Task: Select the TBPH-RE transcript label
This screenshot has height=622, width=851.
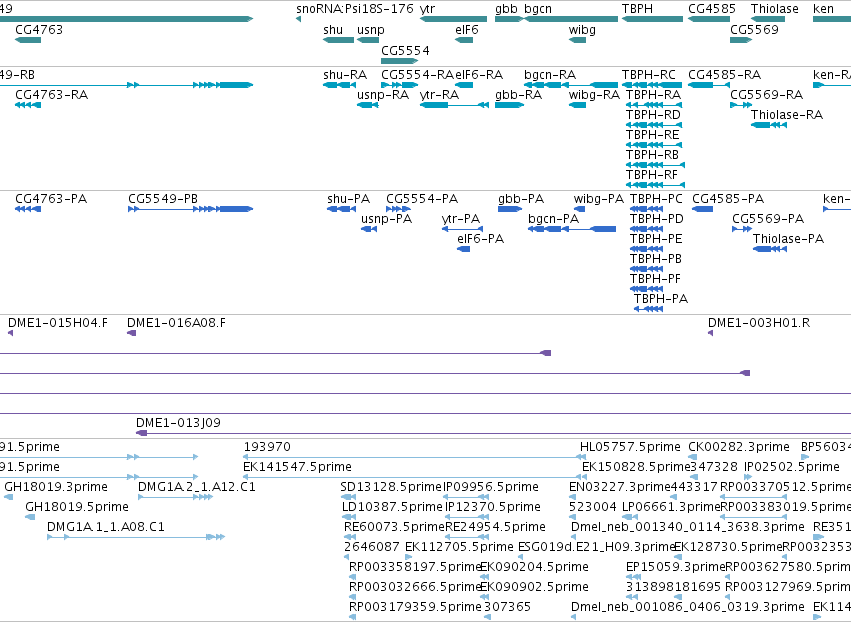Action: [x=652, y=135]
